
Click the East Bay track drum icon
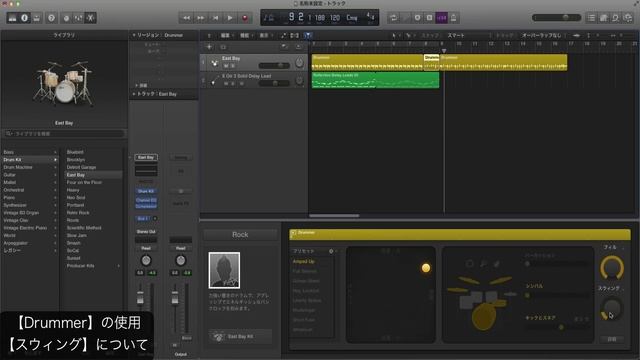click(214, 63)
